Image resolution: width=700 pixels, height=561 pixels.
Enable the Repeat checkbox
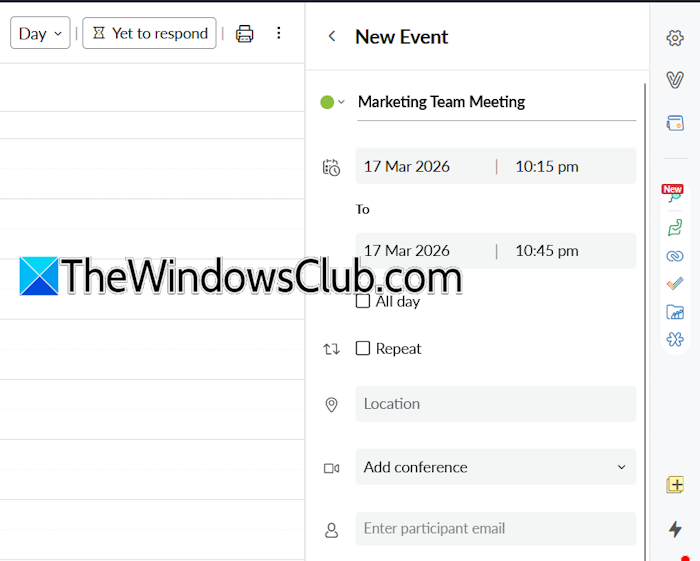pyautogui.click(x=363, y=348)
